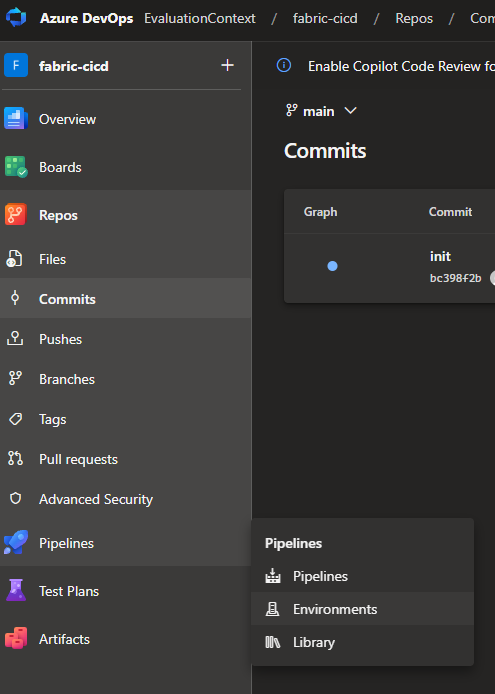This screenshot has width=495, height=694.
Task: Click the EvaluationContext breadcrumb link
Action: tap(200, 18)
